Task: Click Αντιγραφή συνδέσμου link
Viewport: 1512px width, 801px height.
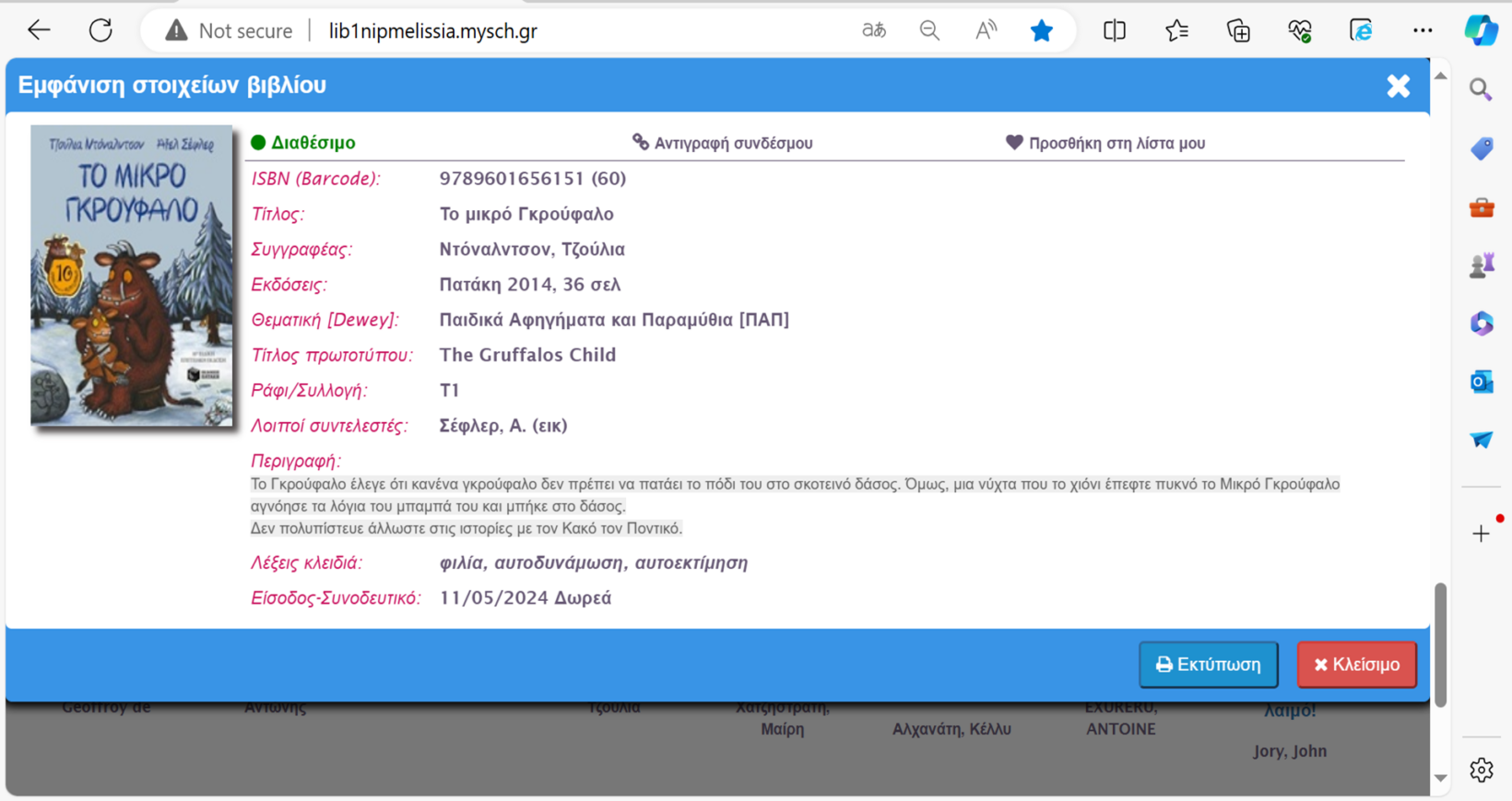Action: (x=723, y=143)
